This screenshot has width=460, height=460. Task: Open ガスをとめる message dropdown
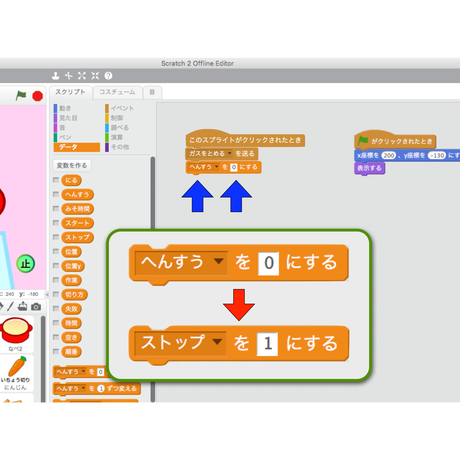(x=229, y=153)
